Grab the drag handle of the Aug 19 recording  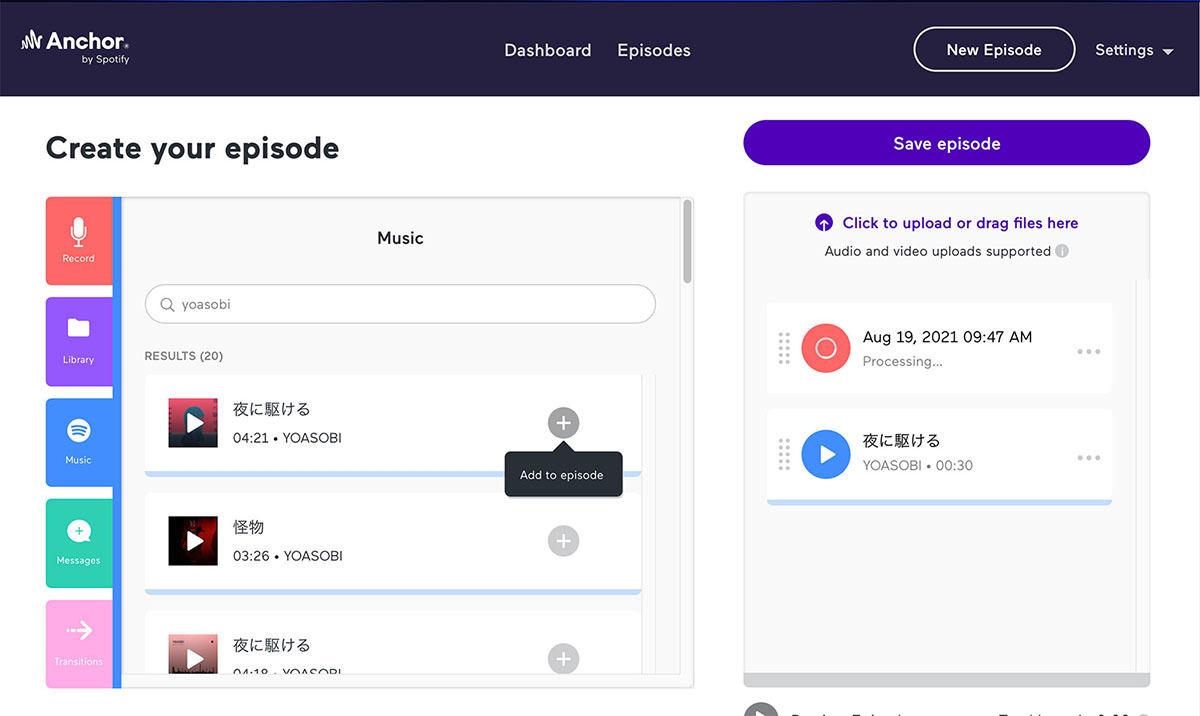(x=784, y=348)
